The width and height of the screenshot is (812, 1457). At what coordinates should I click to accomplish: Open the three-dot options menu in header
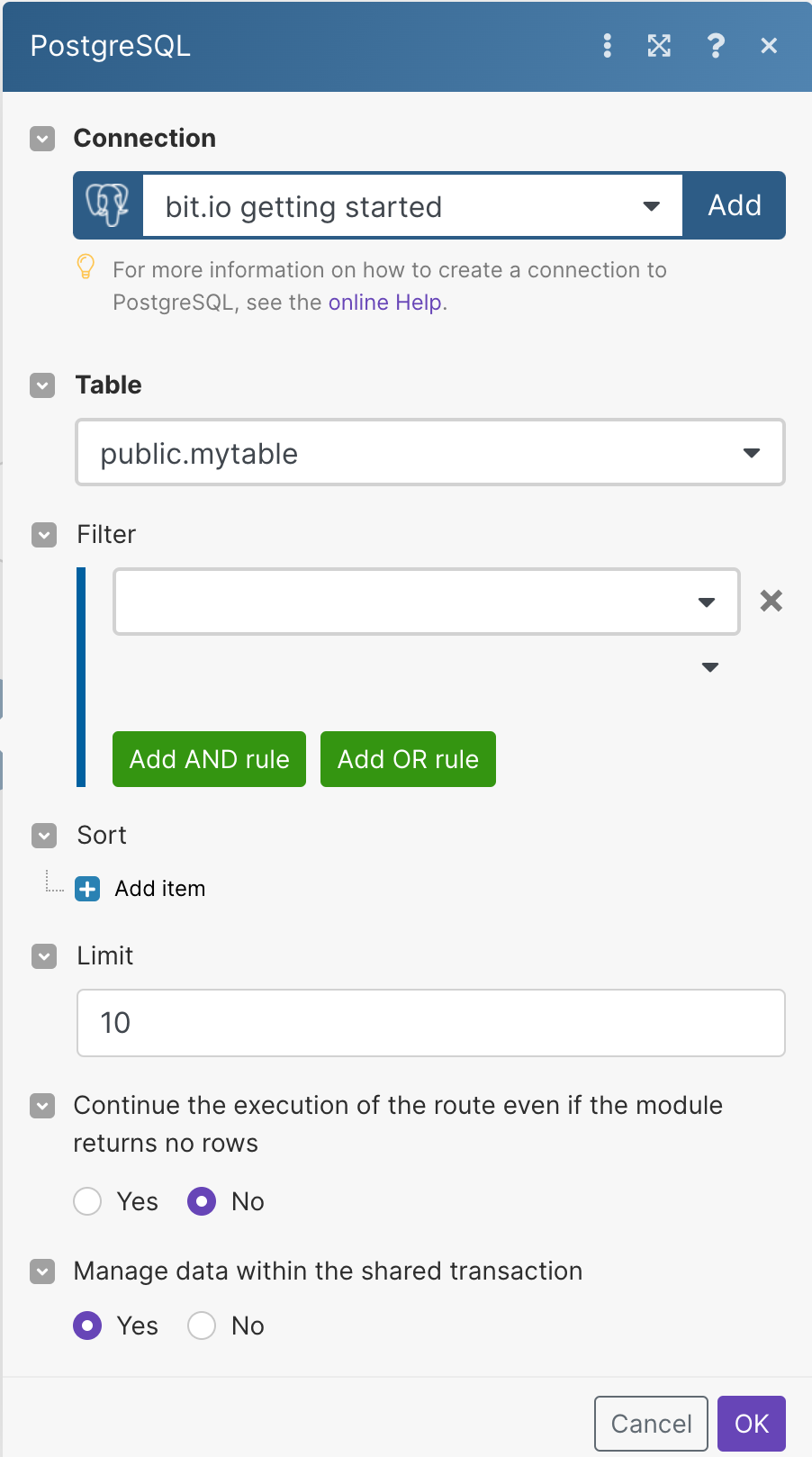tap(608, 46)
